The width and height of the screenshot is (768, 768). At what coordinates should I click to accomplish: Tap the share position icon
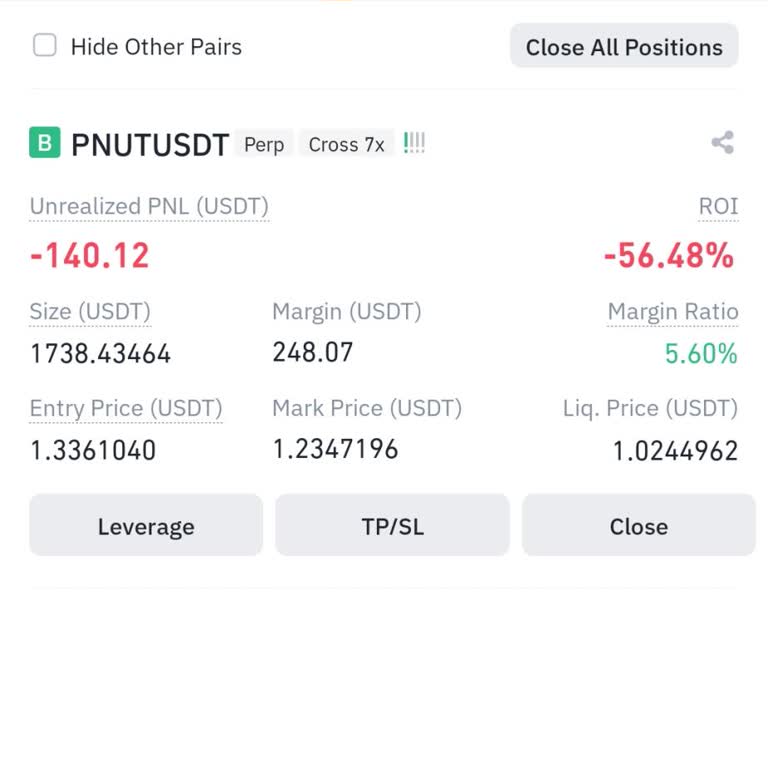(722, 143)
